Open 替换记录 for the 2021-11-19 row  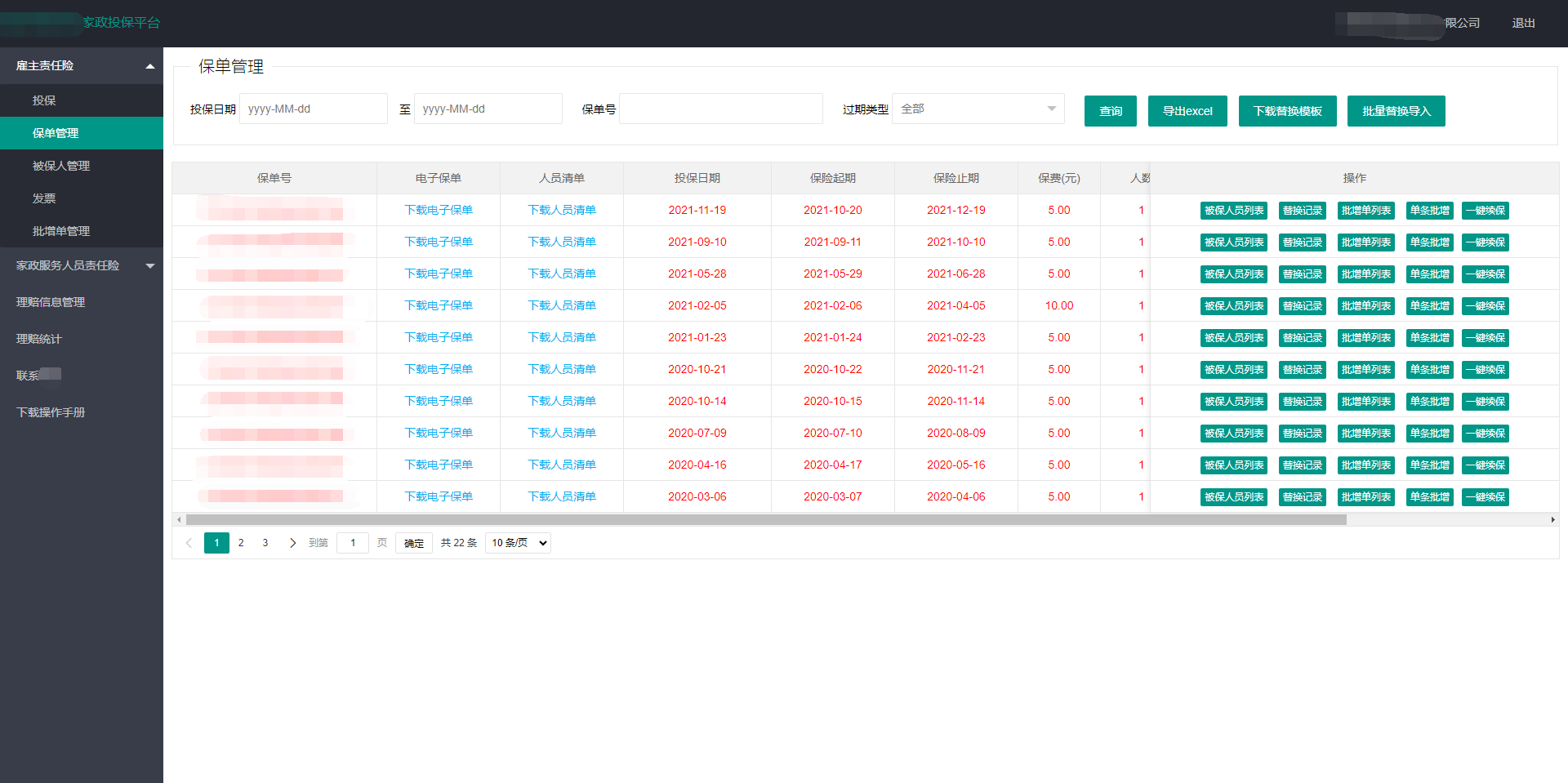(1303, 211)
